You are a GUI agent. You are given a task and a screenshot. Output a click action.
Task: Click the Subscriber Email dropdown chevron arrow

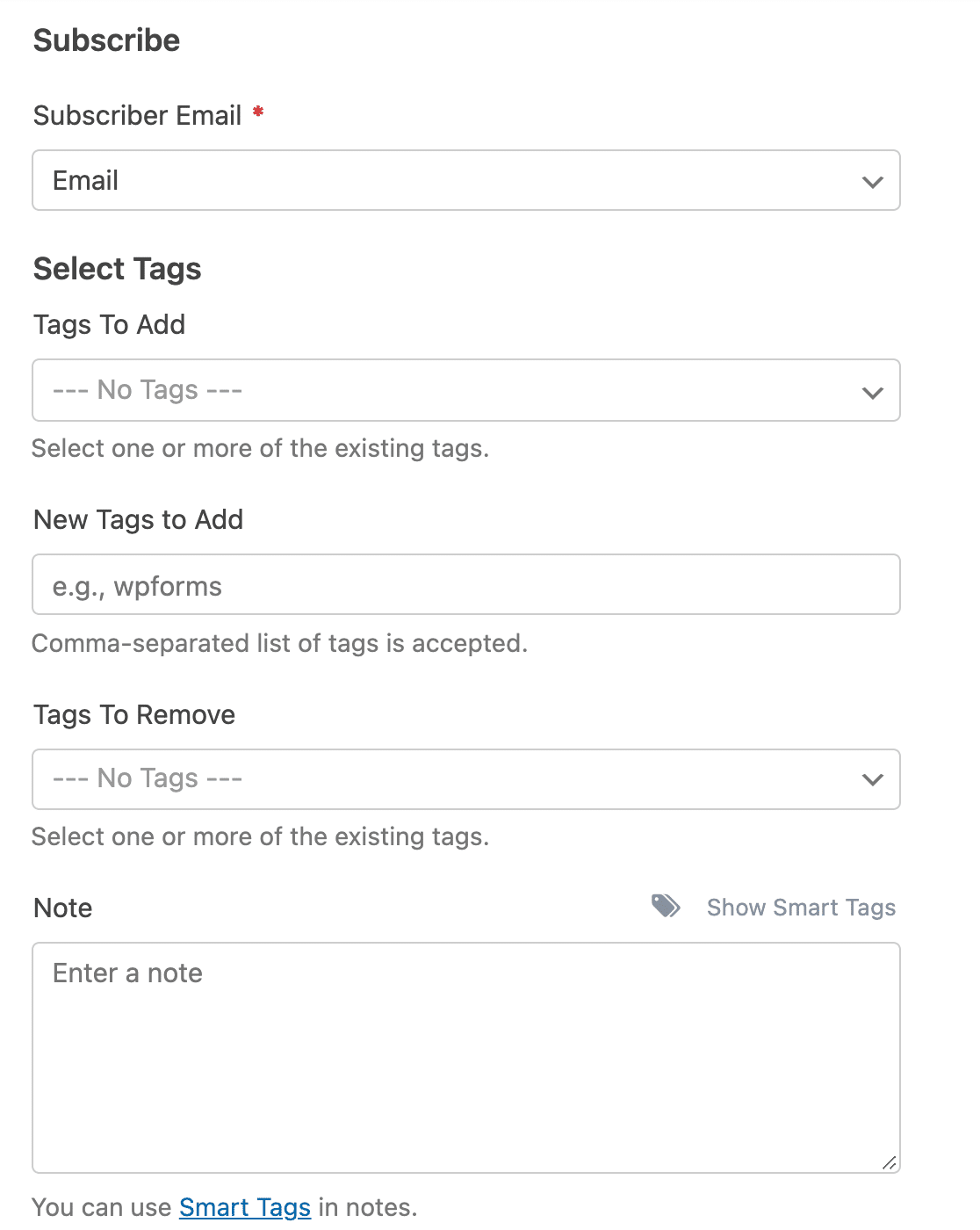coord(872,182)
